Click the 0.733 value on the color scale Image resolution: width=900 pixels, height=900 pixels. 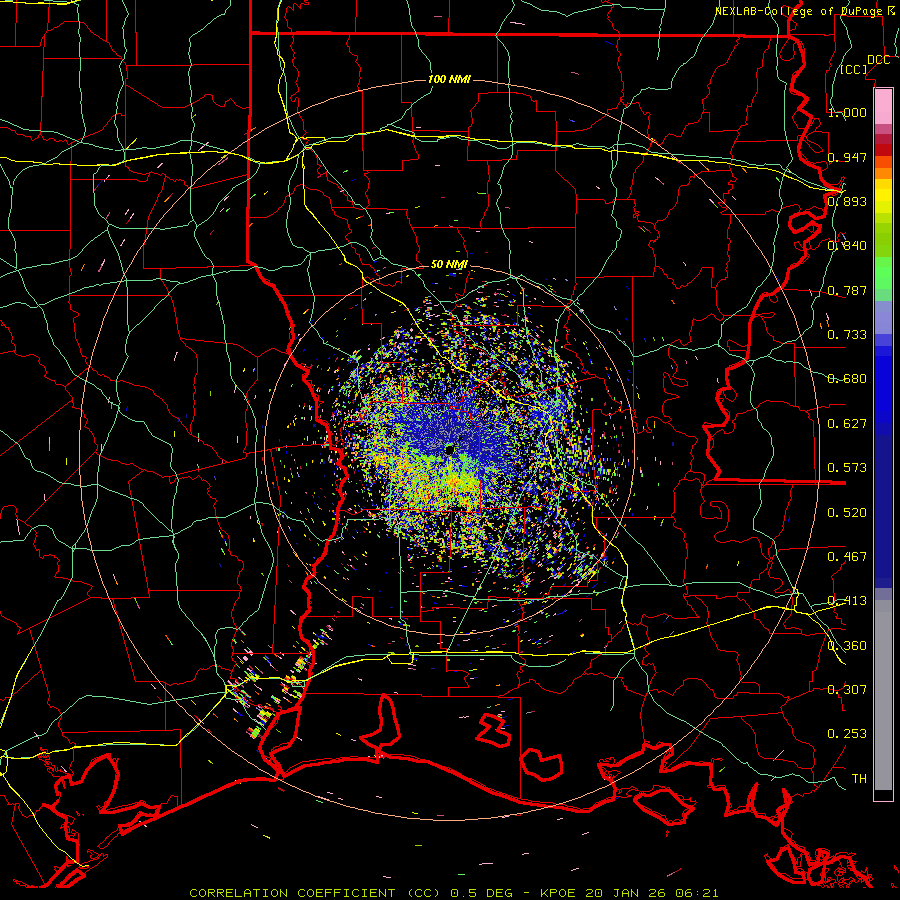point(847,335)
